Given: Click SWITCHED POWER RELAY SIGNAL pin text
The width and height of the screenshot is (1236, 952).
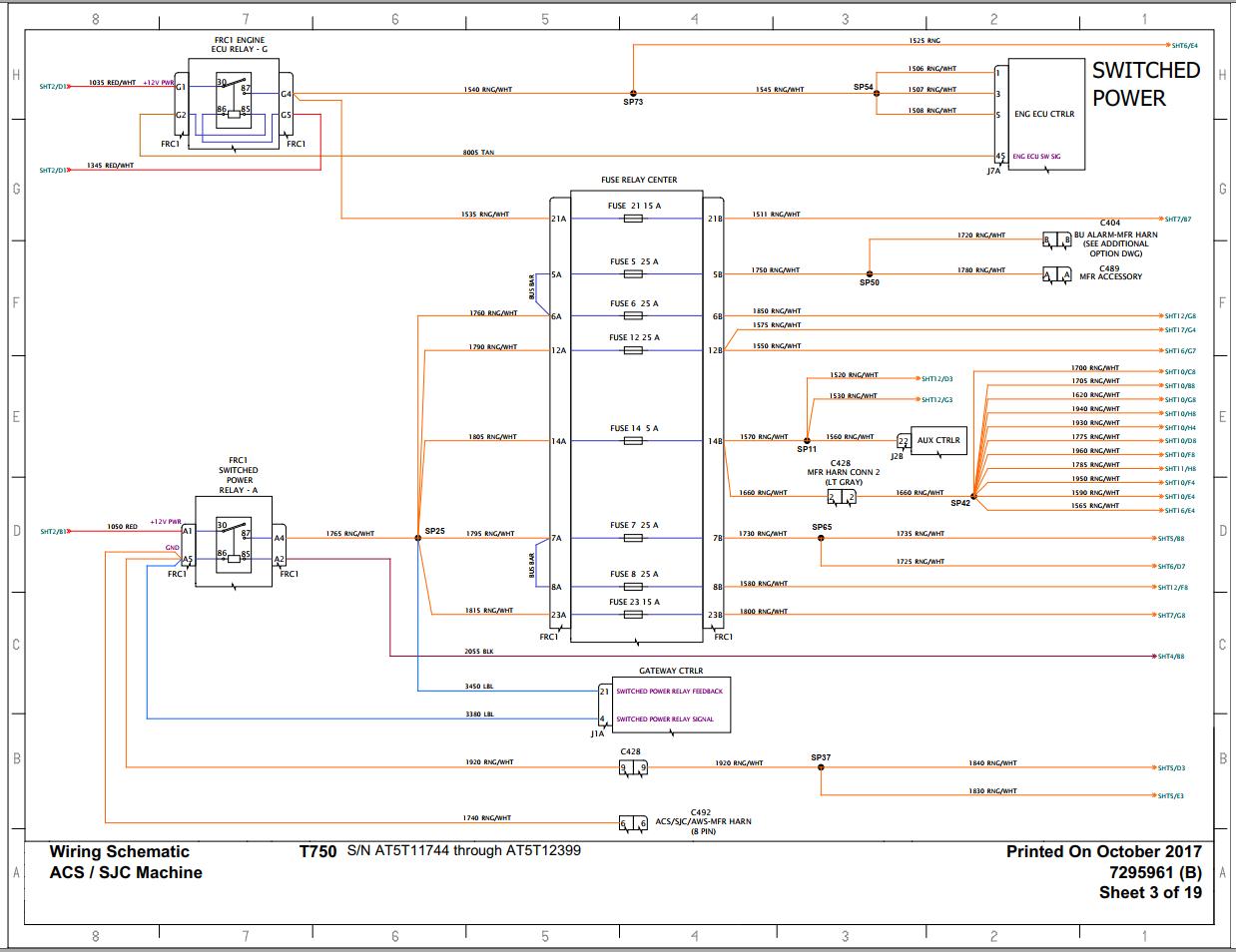Looking at the screenshot, I should pos(665,718).
